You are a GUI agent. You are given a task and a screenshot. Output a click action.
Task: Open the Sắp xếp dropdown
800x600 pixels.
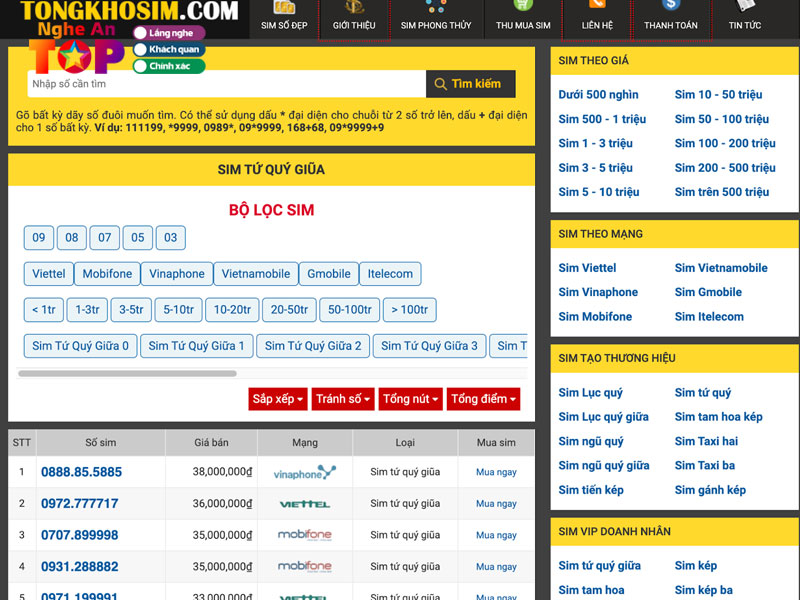[277, 399]
